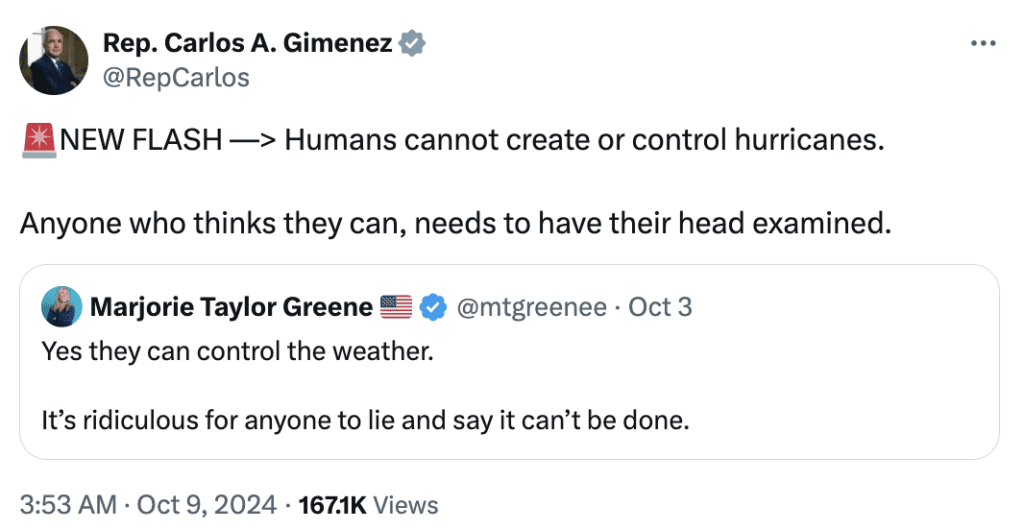Viewport: 1024px width, 530px height.
Task: Open the @mtgreenee handle
Action: pyautogui.click(x=530, y=307)
